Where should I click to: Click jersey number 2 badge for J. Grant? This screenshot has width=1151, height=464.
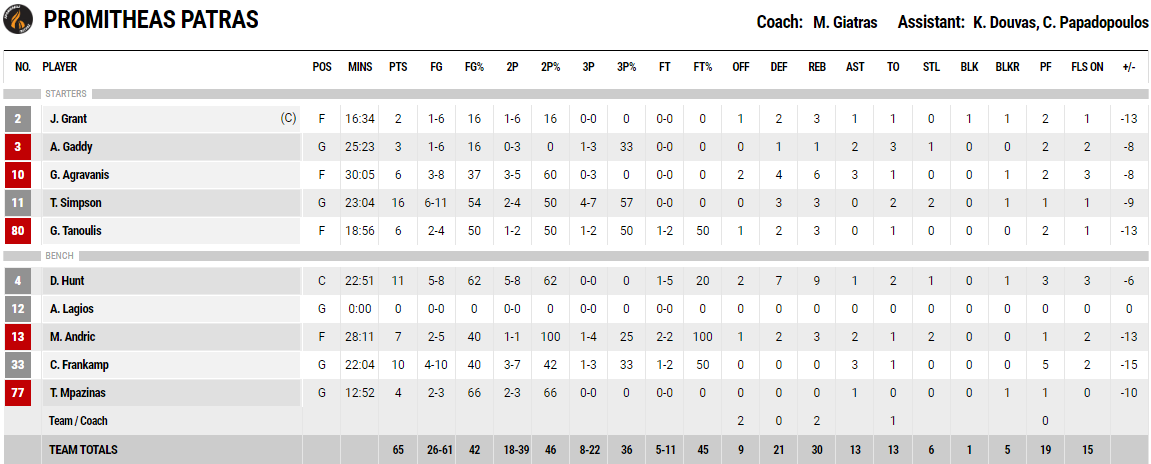[17, 119]
